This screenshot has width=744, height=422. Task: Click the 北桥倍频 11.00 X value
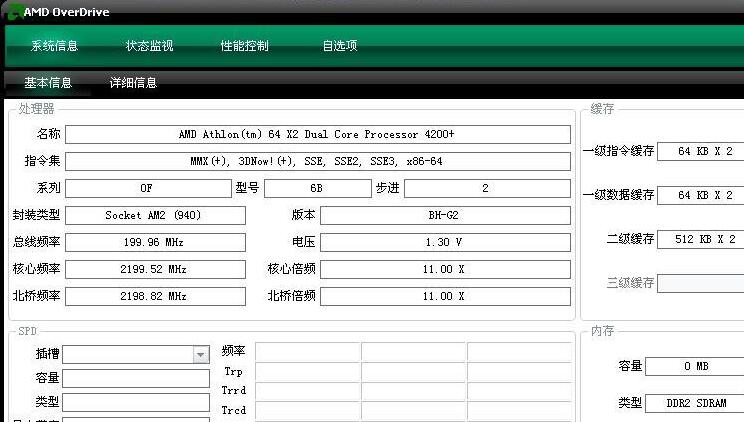click(445, 297)
